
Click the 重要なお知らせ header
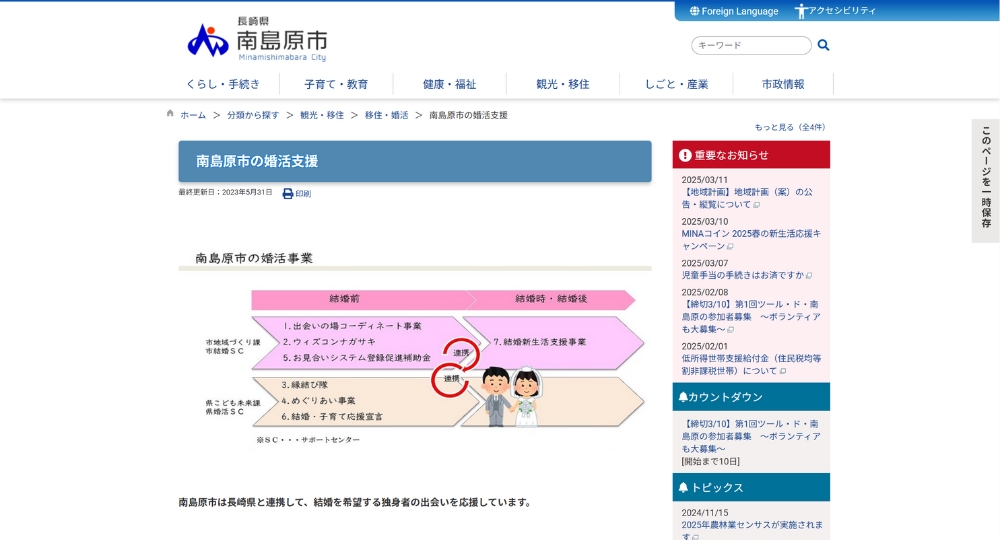751,155
